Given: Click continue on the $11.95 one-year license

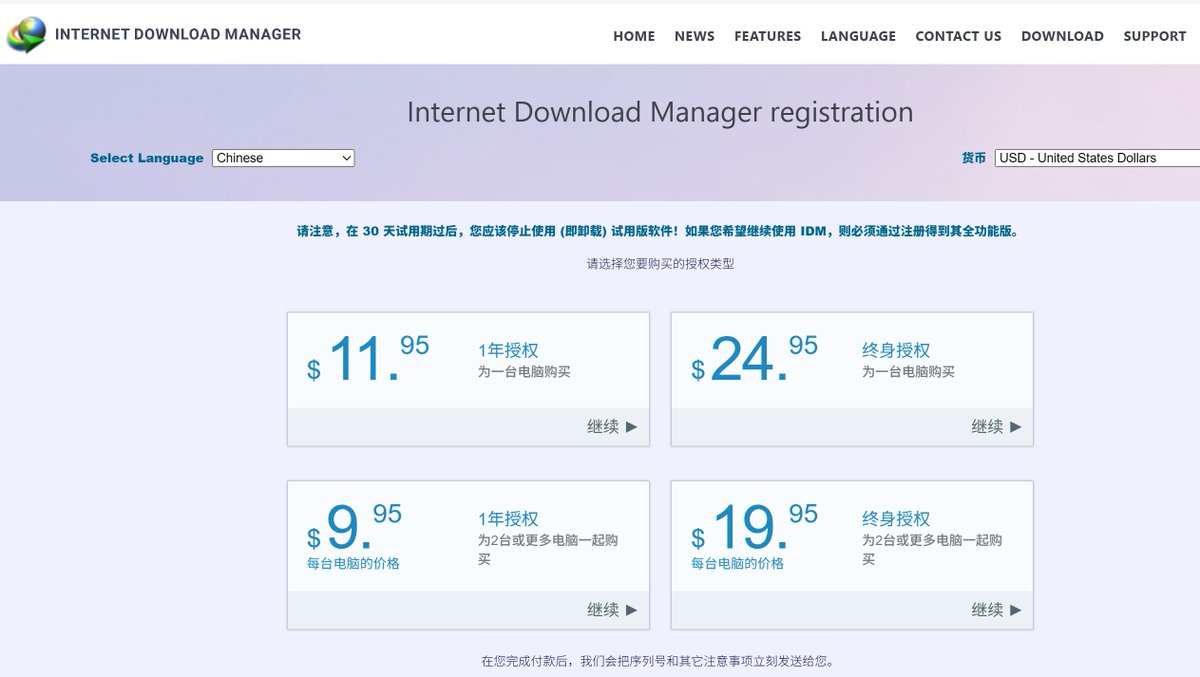Looking at the screenshot, I should [x=611, y=427].
